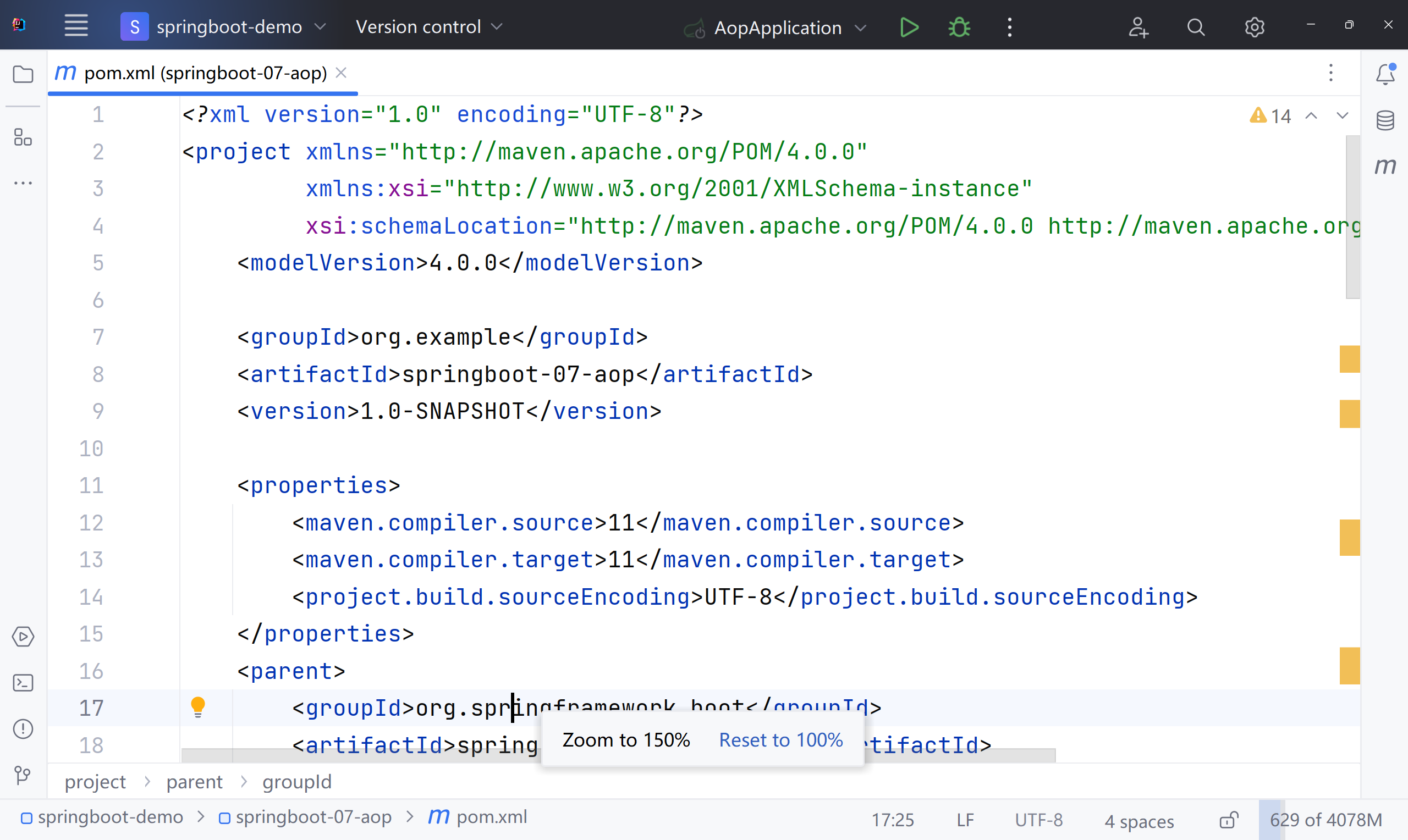Click project.build.sourceEncoding opening tag on line 14

point(498,597)
